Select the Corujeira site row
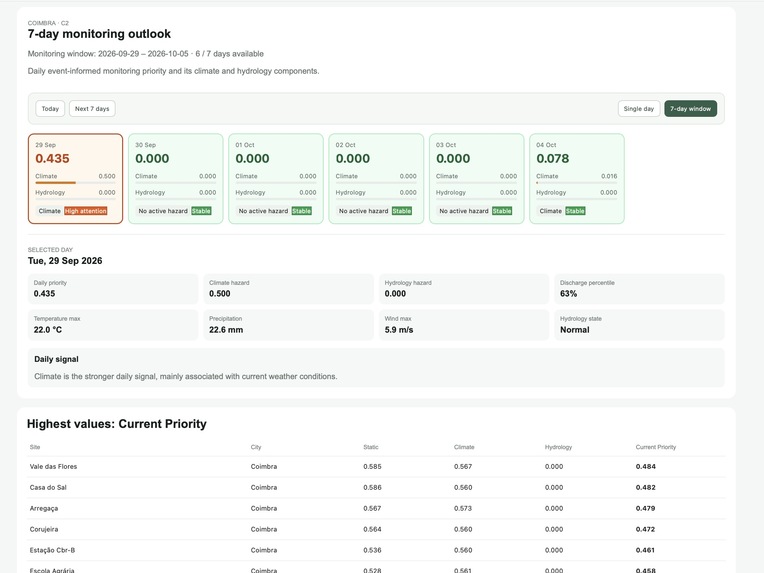 coord(376,530)
